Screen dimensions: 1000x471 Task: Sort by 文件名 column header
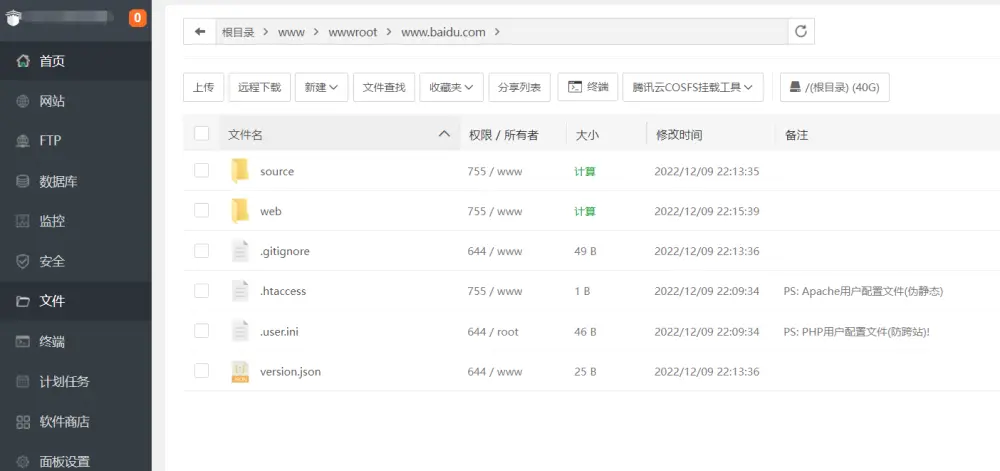(246, 134)
